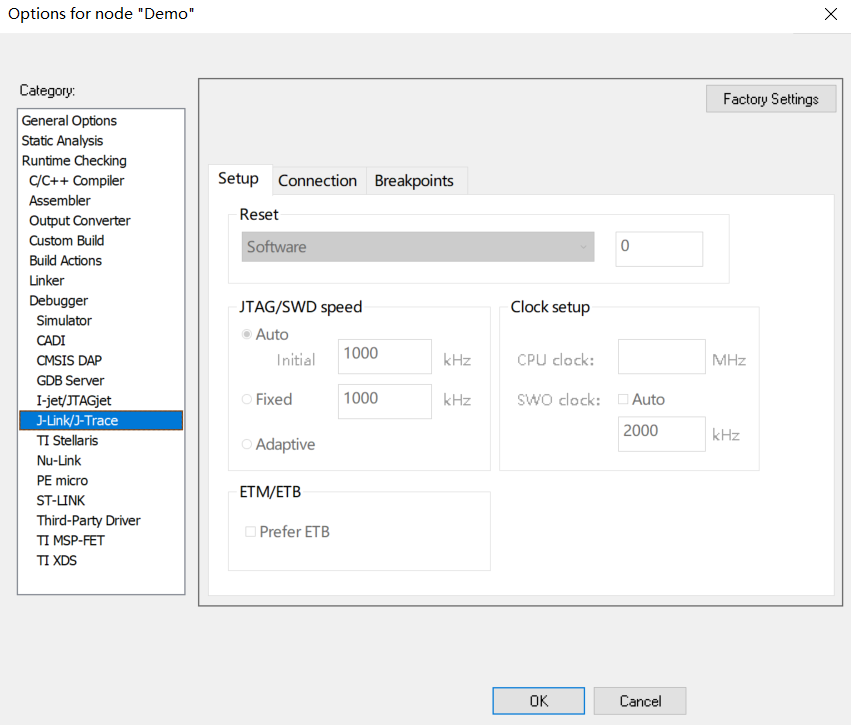Select Static Analysis category
851x725 pixels.
[62, 141]
